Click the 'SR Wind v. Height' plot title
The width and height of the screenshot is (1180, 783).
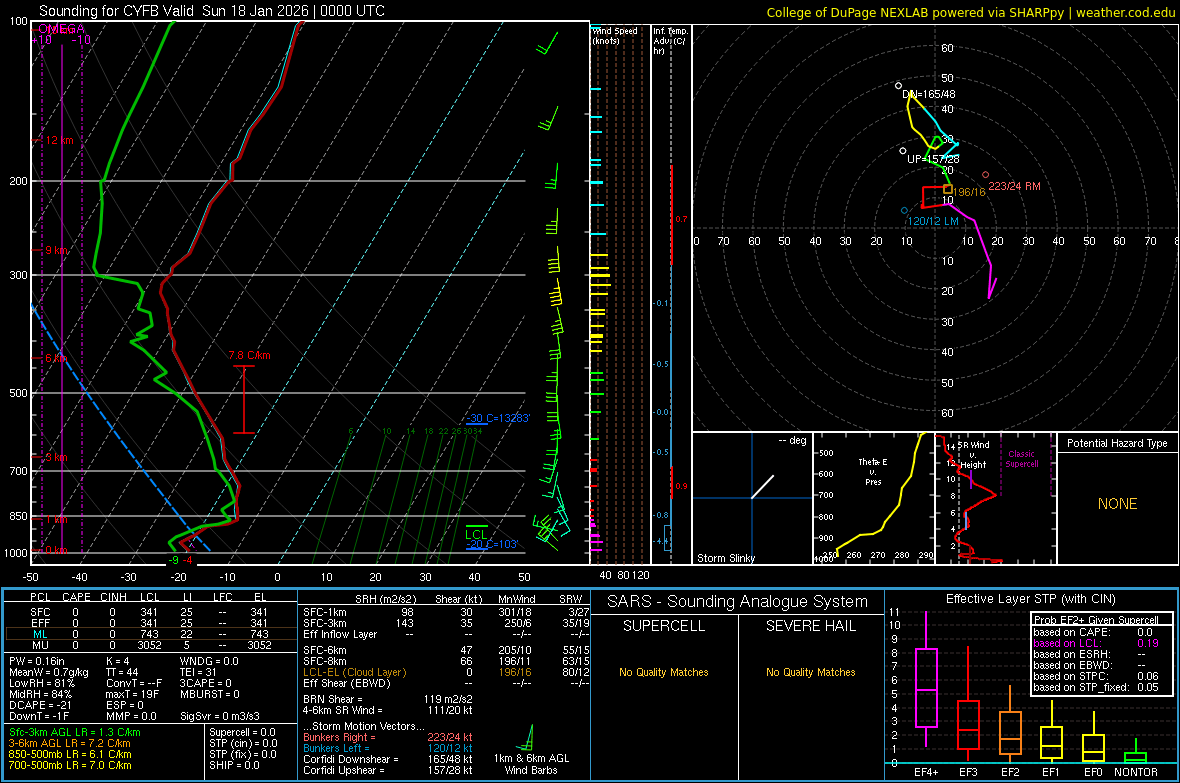coord(973,455)
